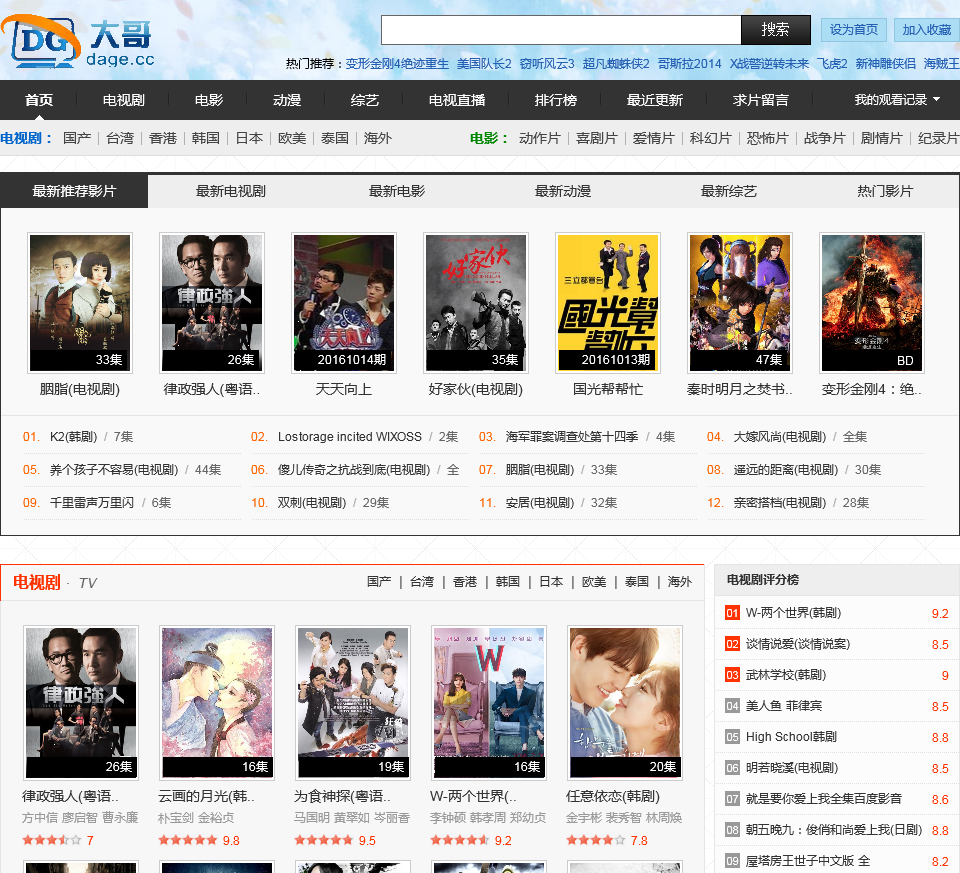Select 电影 in main navigation bar
The image size is (960, 873).
[209, 100]
